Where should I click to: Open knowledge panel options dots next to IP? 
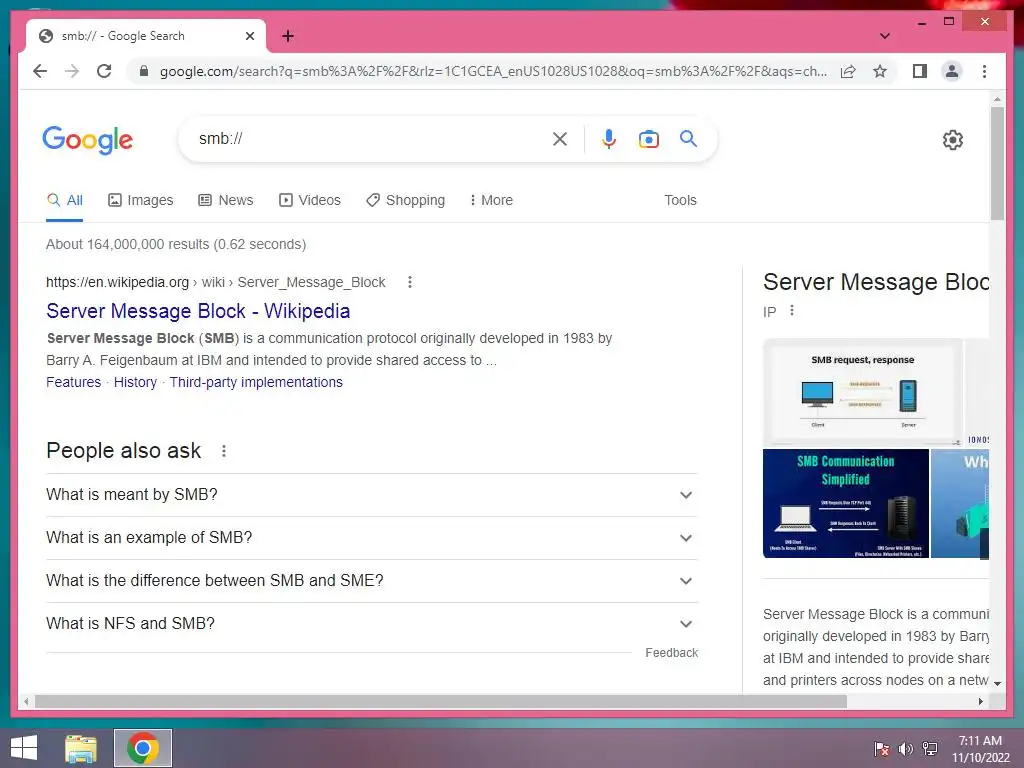pos(792,310)
